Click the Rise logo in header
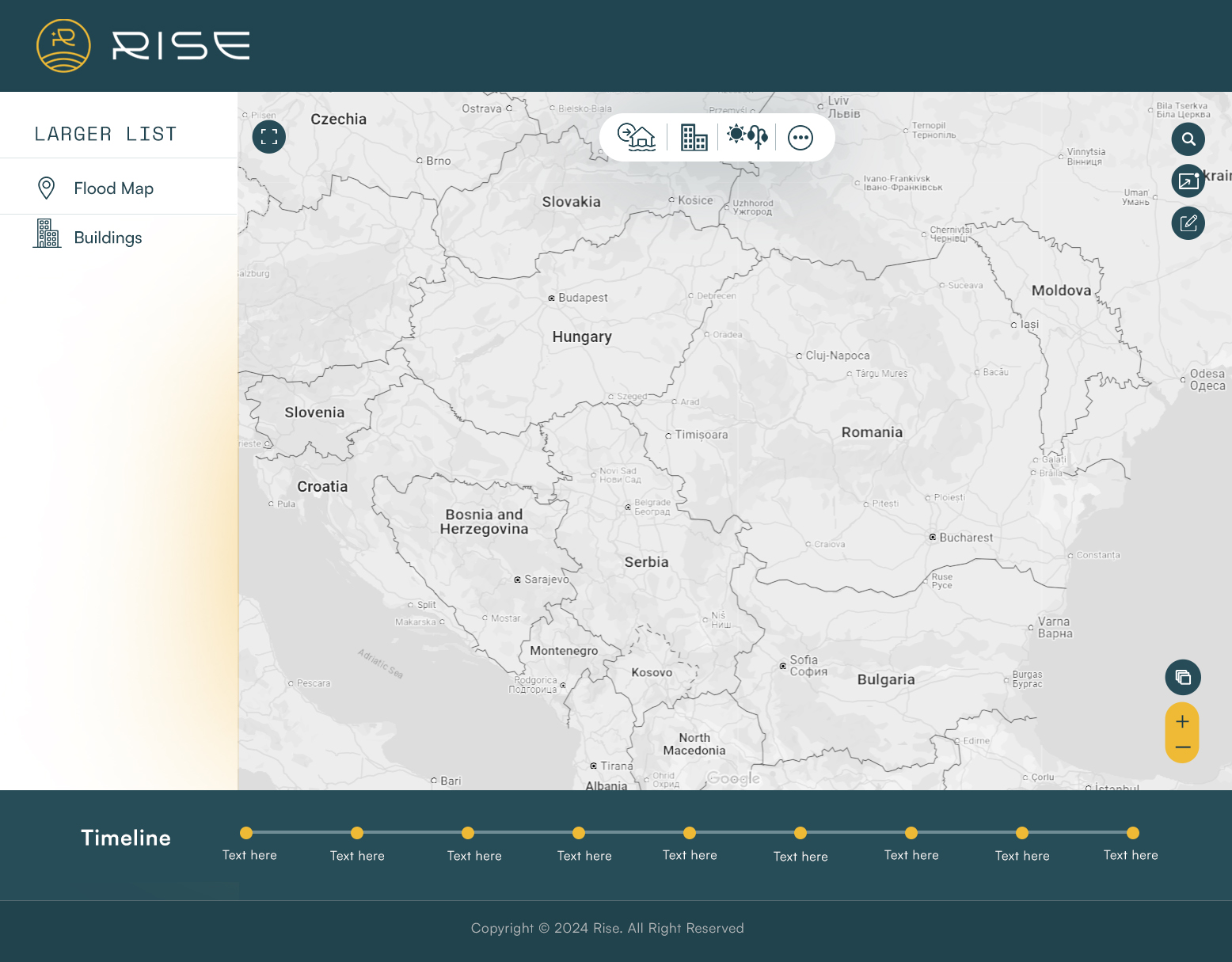Screen dimensions: 1232x962 (x=143, y=46)
